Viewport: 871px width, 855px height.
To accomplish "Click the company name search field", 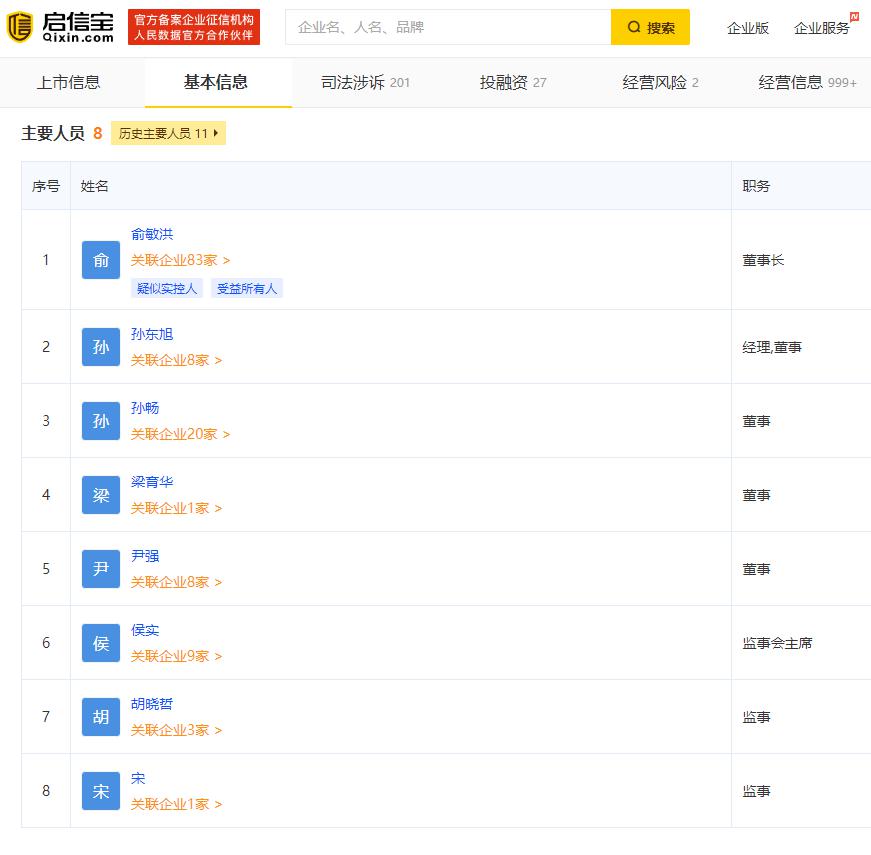I will pos(448,27).
